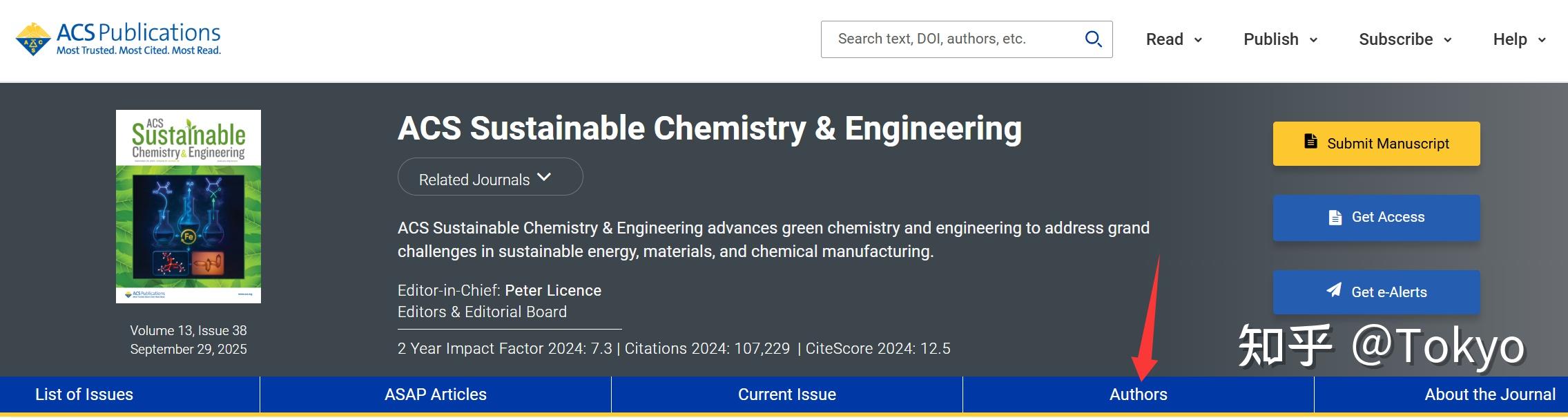Image resolution: width=1568 pixels, height=418 pixels.
Task: Expand the Related Journals dropdown
Action: pos(490,177)
